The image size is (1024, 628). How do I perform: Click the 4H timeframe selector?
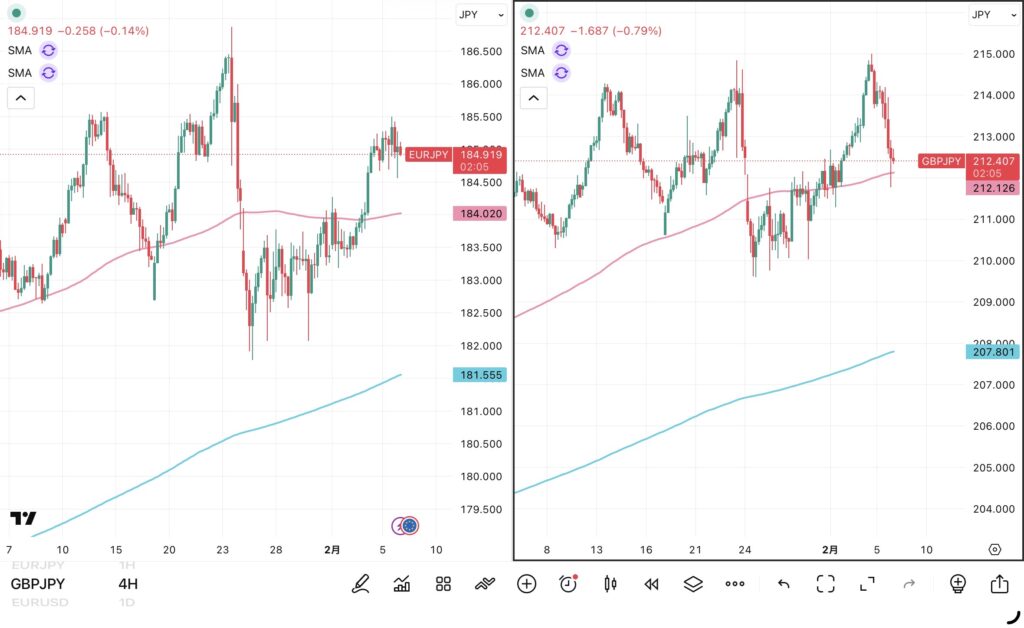click(128, 584)
